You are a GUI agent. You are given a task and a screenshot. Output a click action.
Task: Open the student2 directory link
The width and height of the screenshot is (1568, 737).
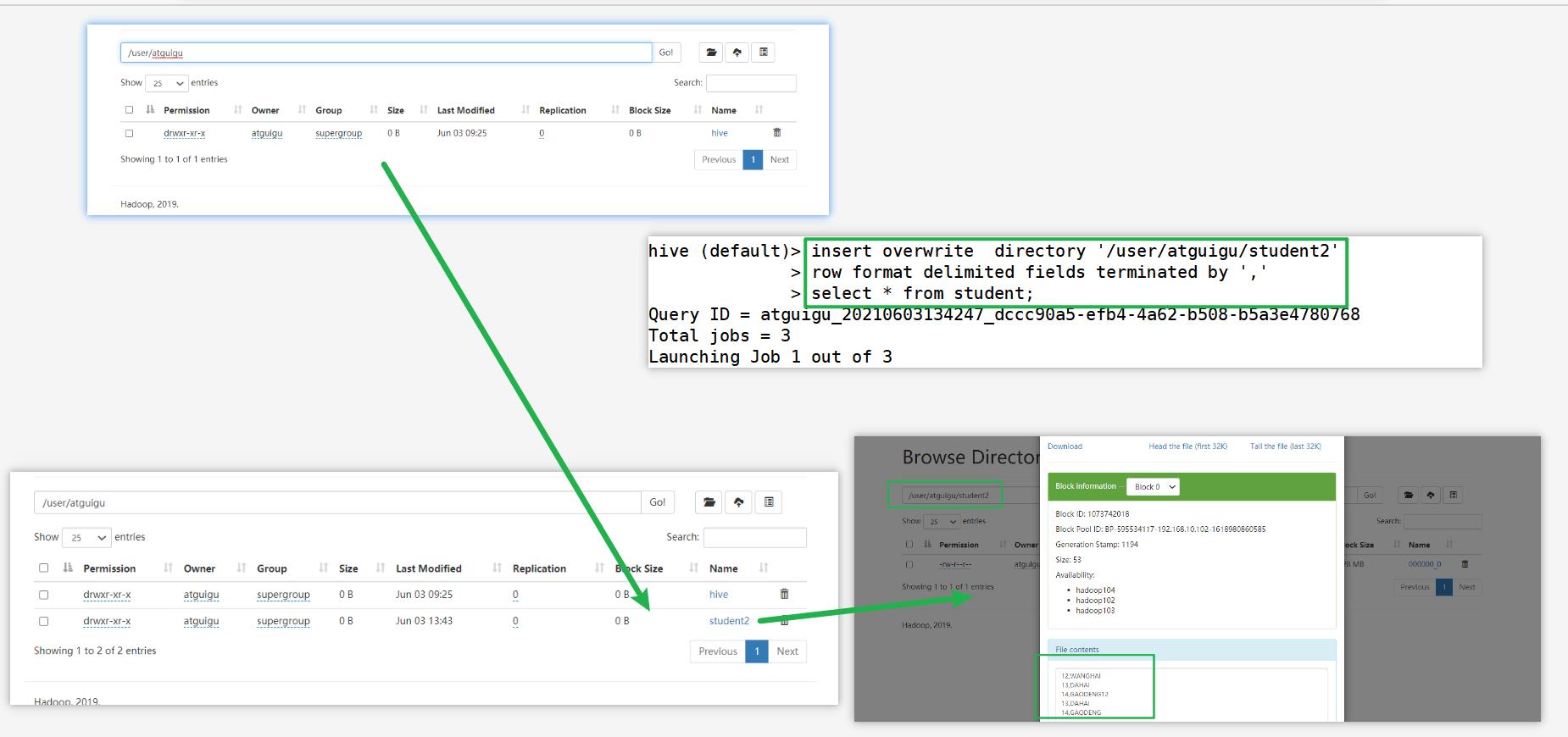729,621
